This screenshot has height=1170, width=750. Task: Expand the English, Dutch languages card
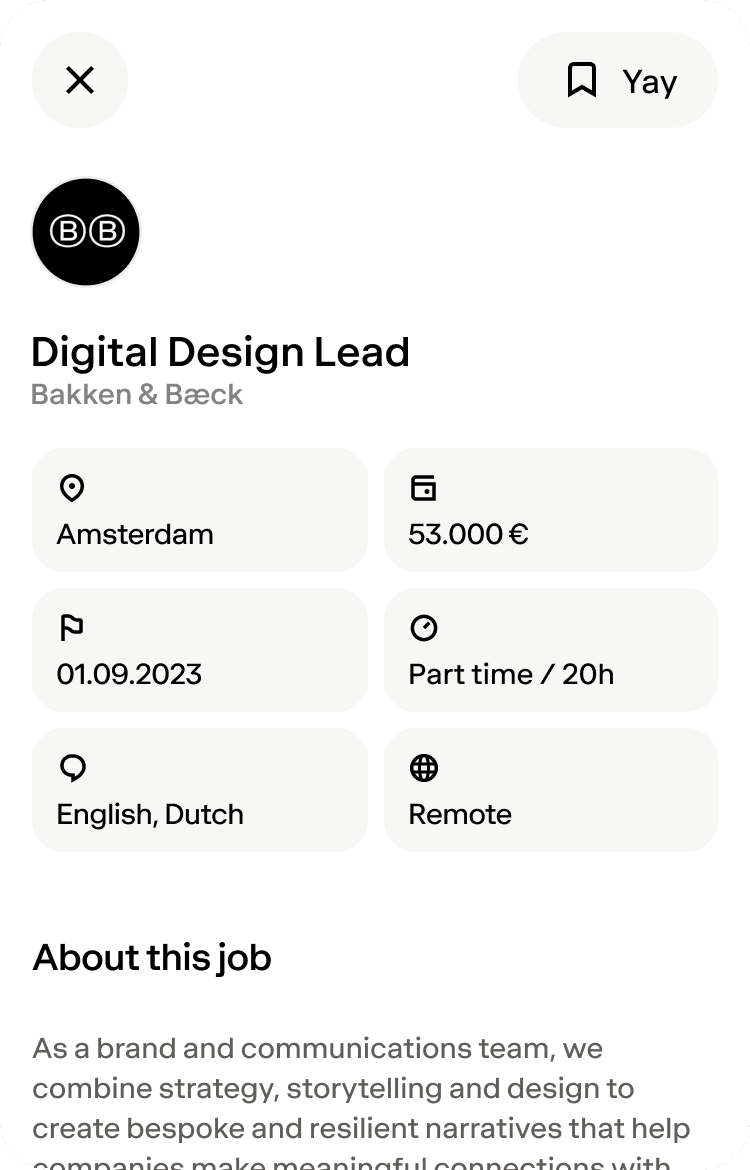coord(200,790)
